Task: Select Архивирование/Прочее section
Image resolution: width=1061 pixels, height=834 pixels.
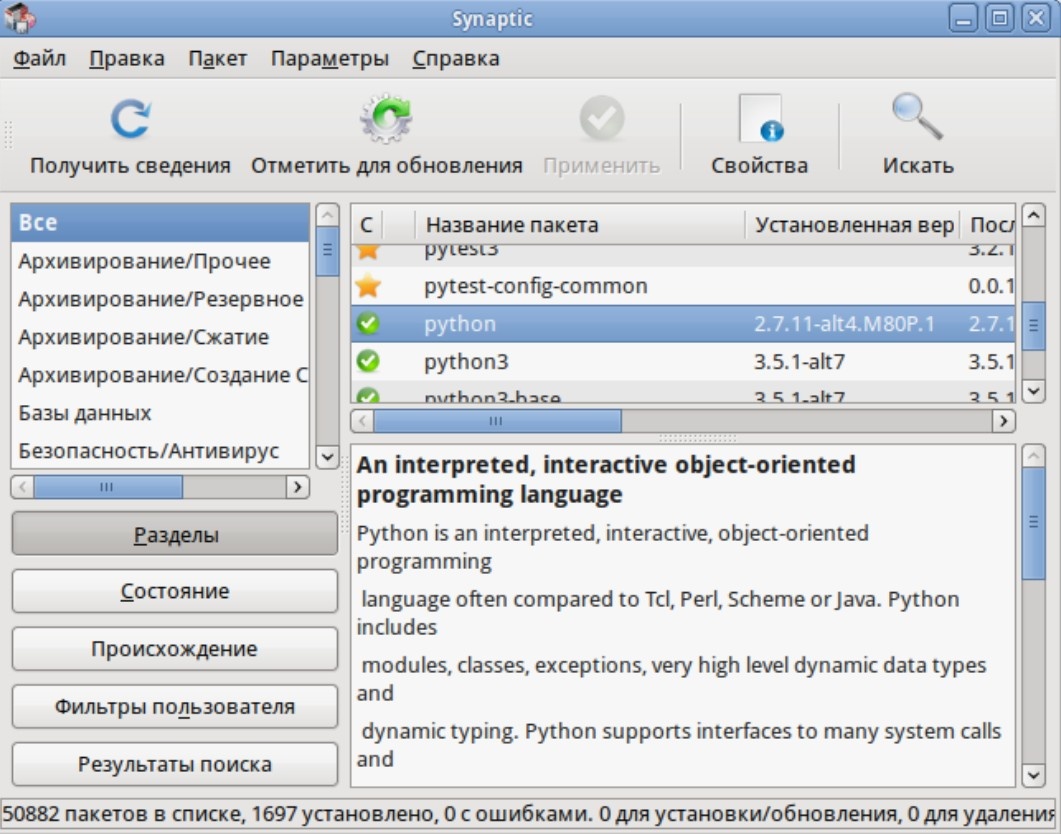Action: 160,261
